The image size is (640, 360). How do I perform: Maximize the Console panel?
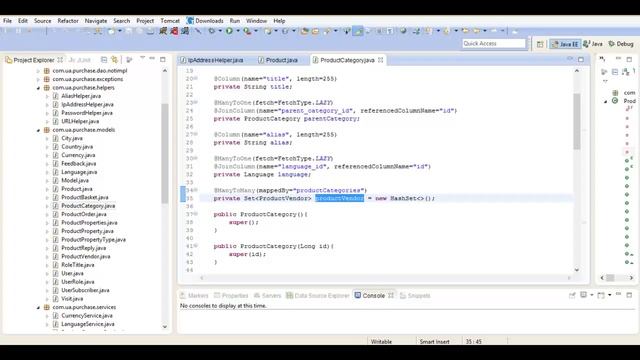(629, 295)
